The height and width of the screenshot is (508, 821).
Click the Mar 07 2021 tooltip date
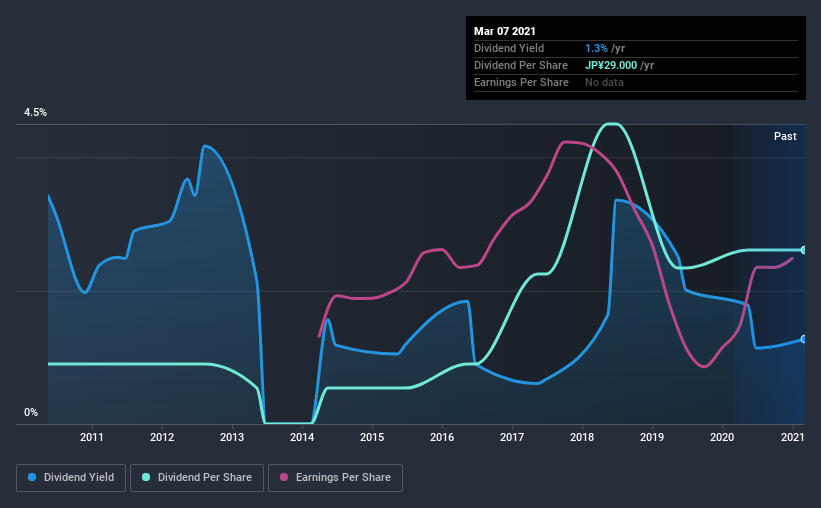505,31
